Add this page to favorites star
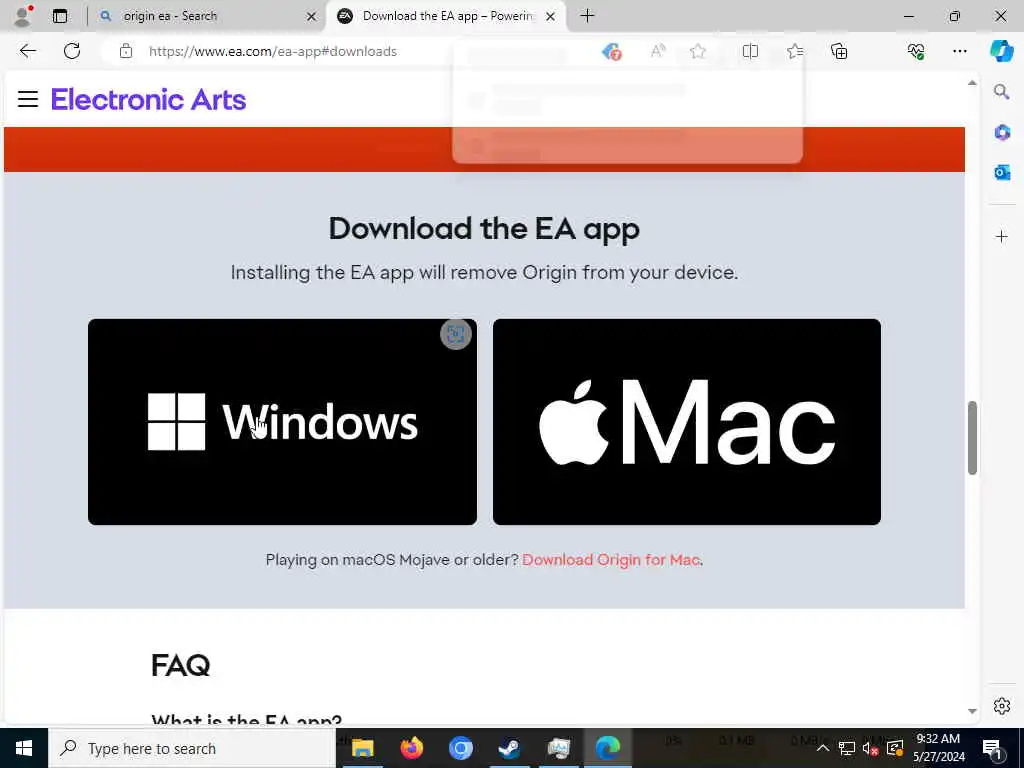 coord(697,51)
